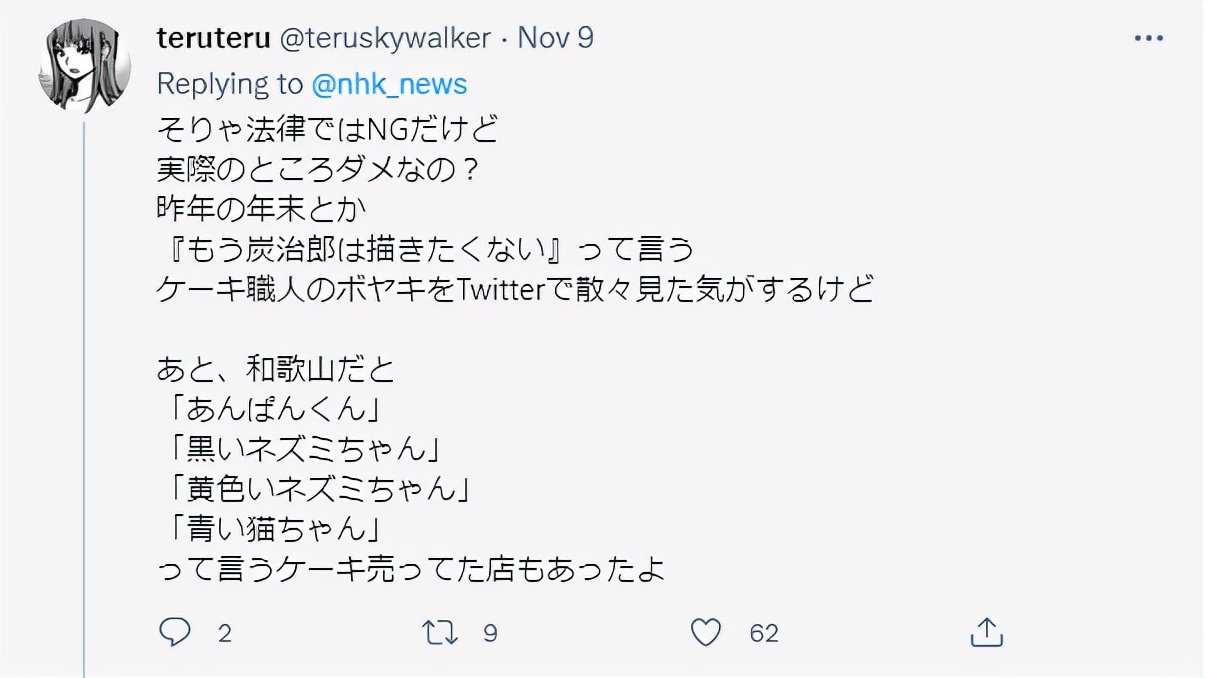Open the Nov 9 timestamp permalink
This screenshot has width=1206, height=678.
point(556,39)
